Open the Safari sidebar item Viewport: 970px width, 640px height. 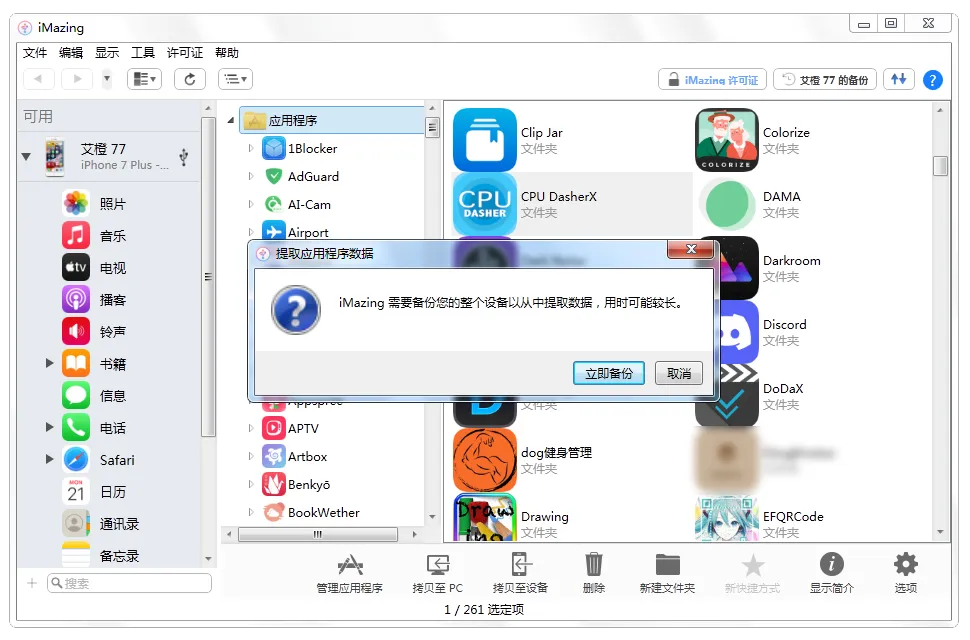coord(99,460)
